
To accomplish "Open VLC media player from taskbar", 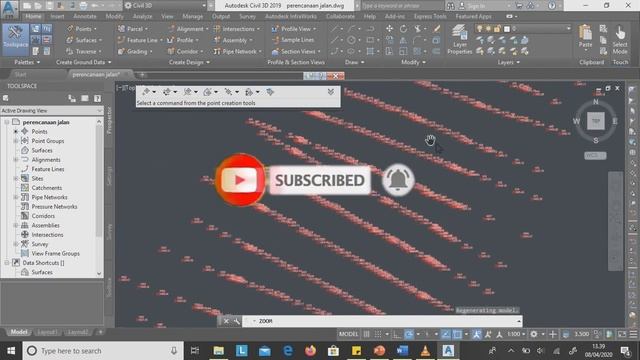I will pyautogui.click(x=425, y=351).
